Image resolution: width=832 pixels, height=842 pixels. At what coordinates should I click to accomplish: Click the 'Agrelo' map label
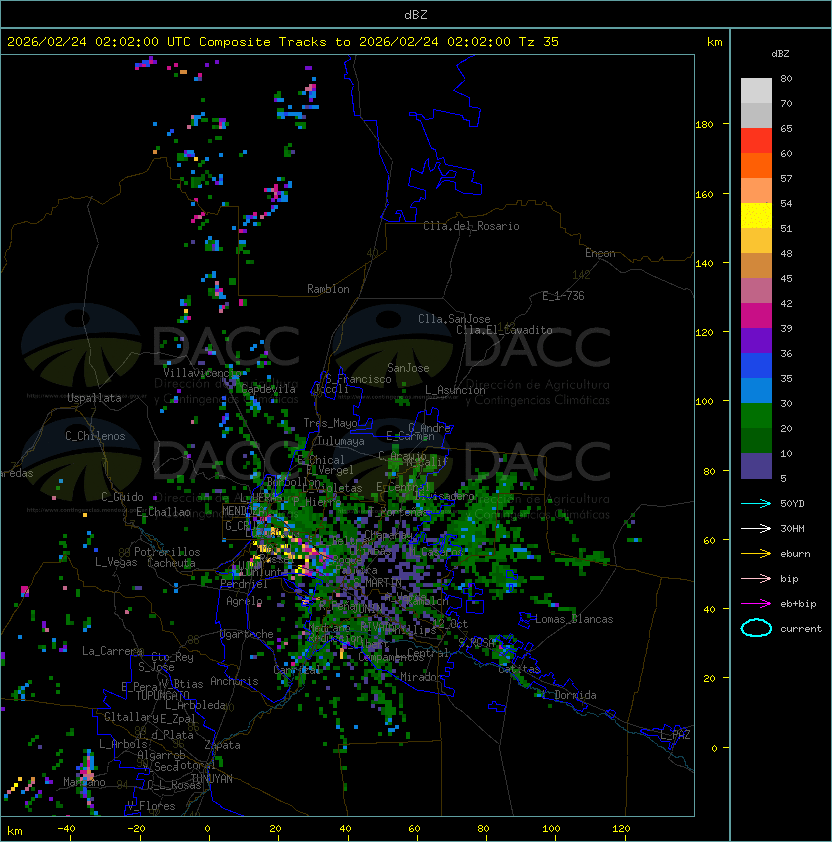pos(244,601)
